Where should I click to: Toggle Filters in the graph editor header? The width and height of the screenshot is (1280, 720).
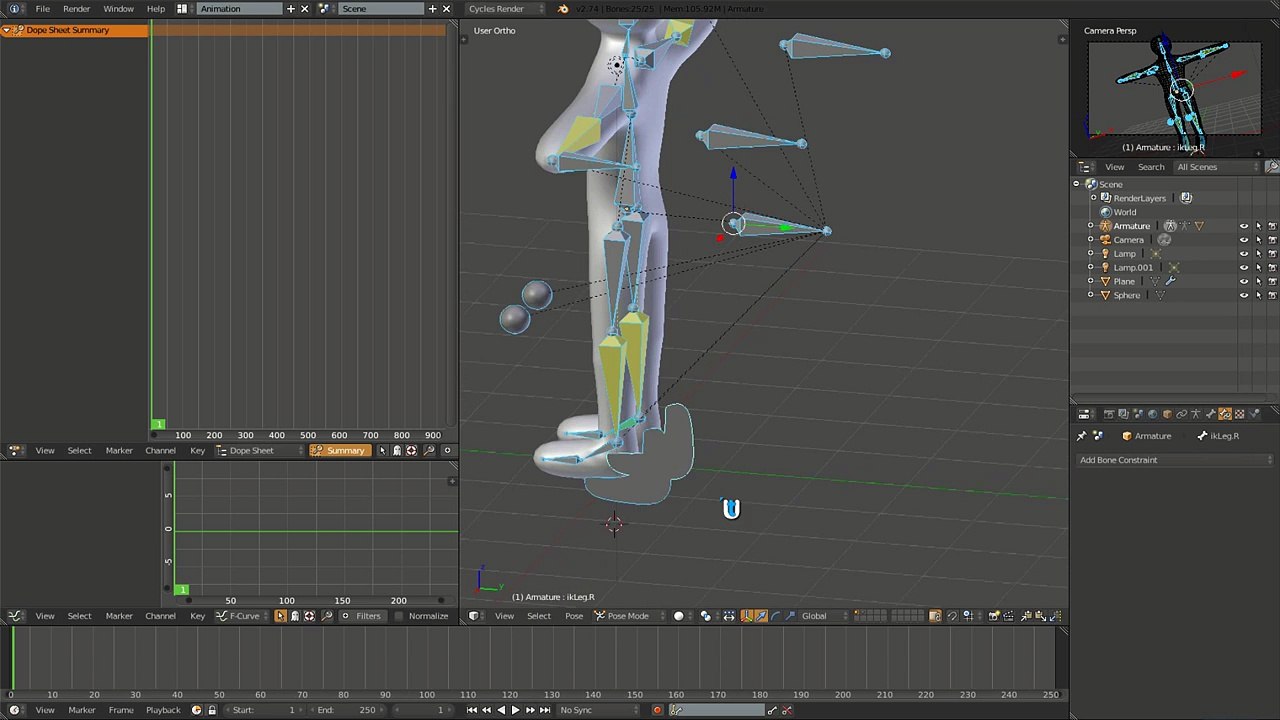361,616
